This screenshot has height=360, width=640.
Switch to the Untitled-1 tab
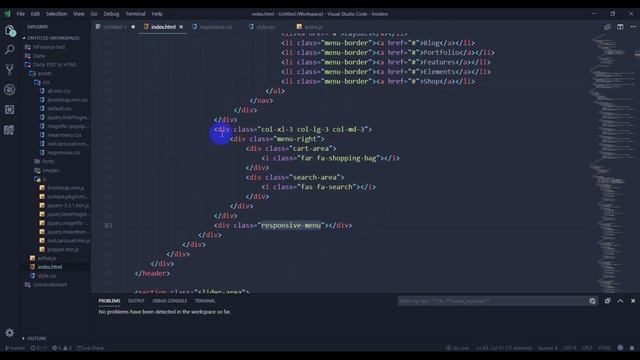click(x=115, y=27)
